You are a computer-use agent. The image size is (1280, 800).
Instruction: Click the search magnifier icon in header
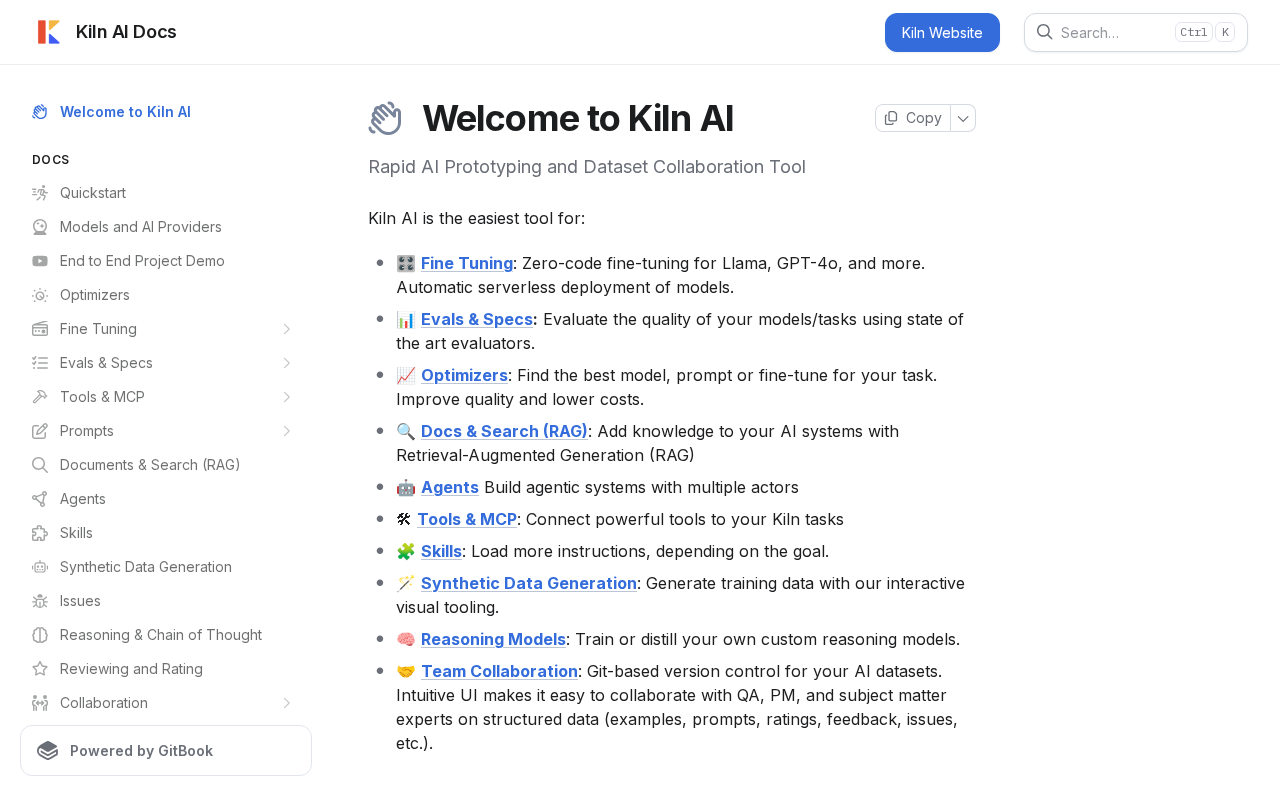pos(1045,32)
